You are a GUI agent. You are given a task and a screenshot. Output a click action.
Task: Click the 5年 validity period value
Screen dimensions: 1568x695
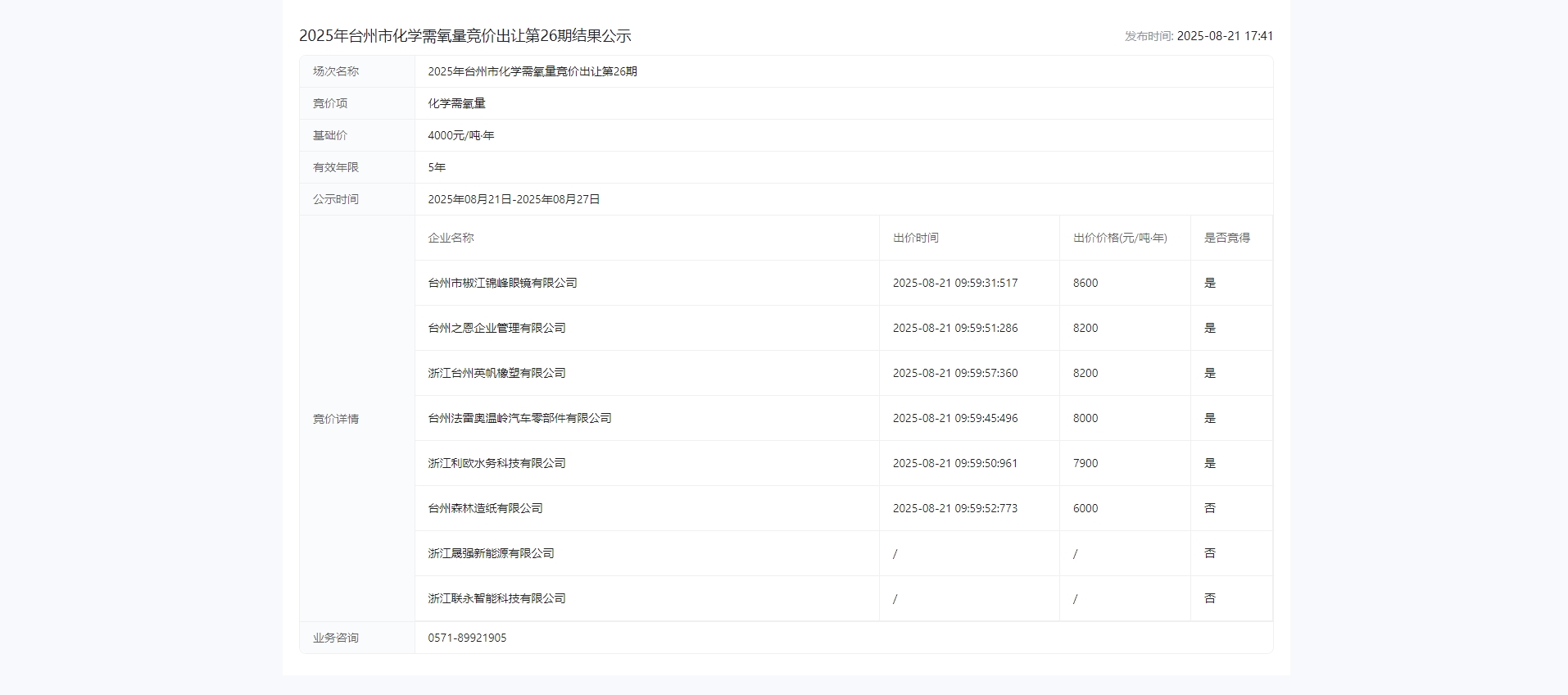tap(437, 167)
